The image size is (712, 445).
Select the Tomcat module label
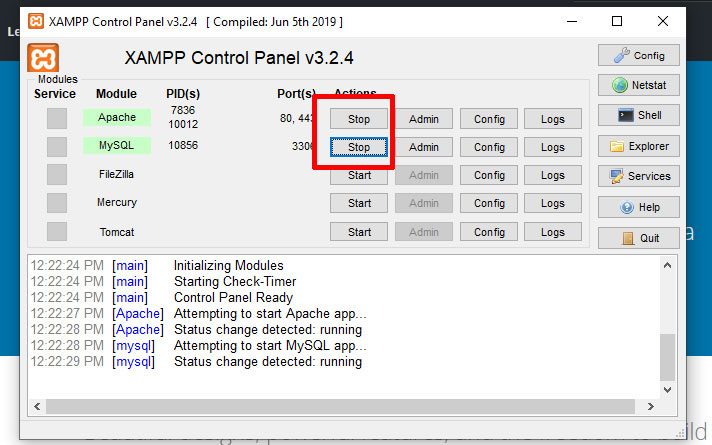click(x=117, y=232)
